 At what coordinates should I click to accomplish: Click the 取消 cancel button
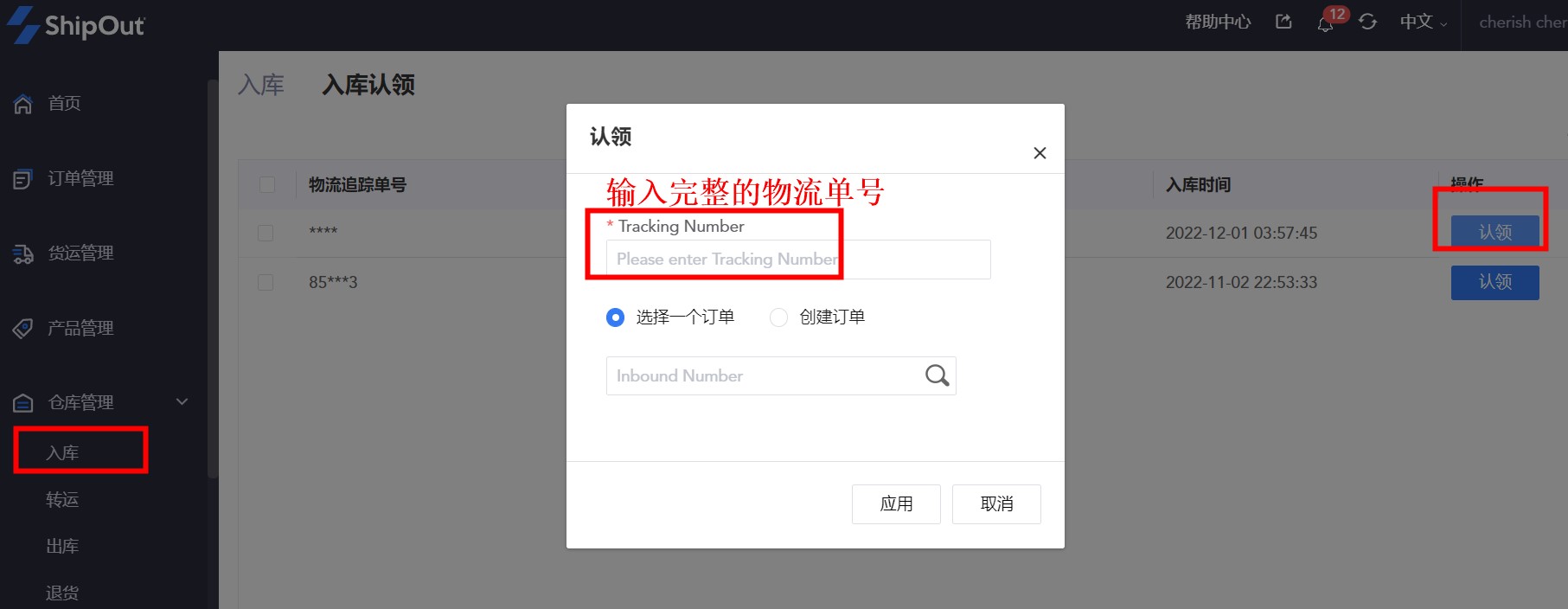[x=996, y=504]
